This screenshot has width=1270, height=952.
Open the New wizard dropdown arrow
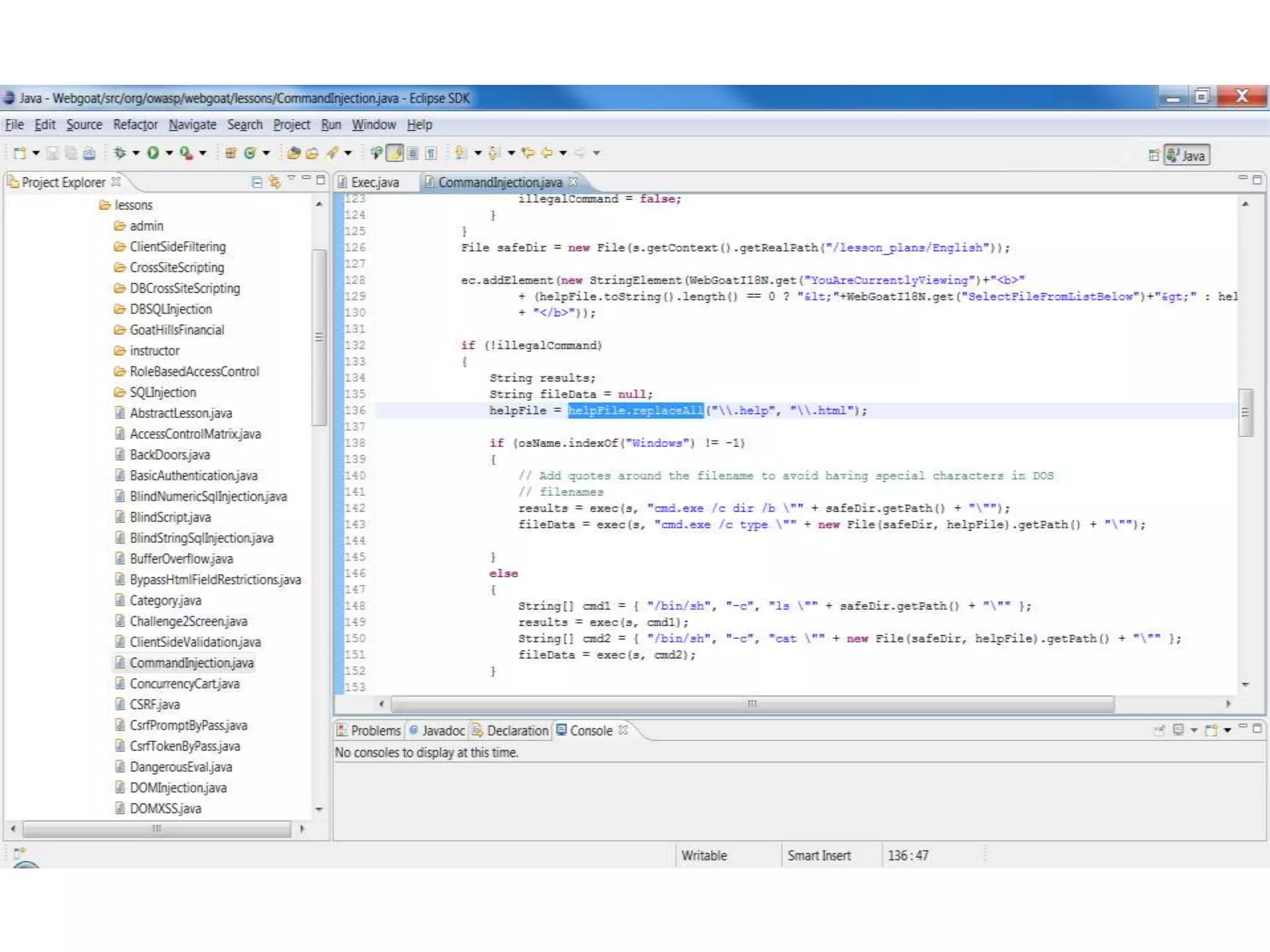[36, 152]
